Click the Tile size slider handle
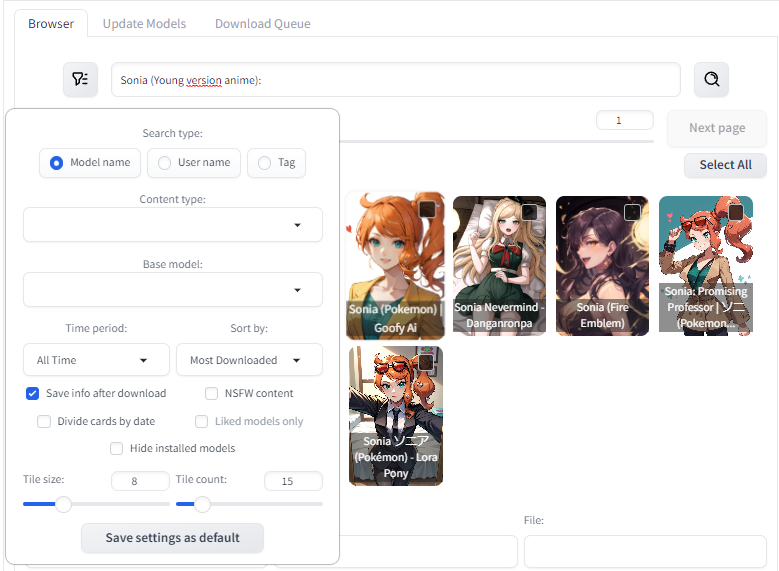The image size is (779, 571). point(63,504)
